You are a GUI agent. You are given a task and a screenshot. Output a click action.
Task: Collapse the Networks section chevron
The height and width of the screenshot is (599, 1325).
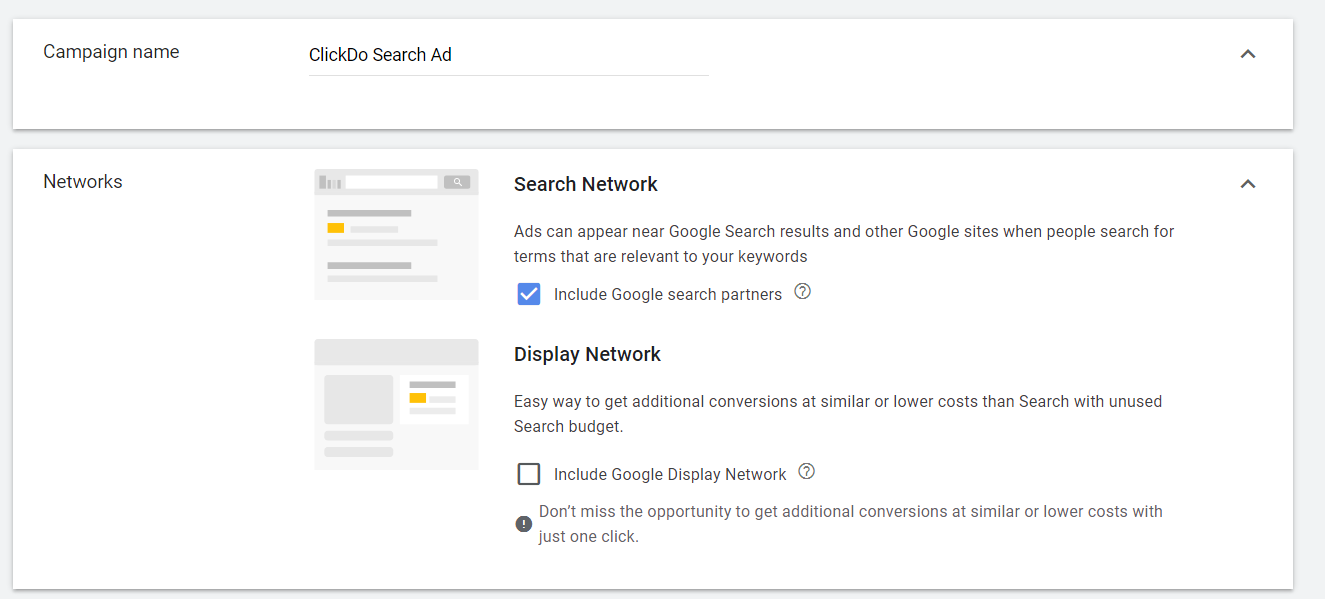coord(1247,184)
